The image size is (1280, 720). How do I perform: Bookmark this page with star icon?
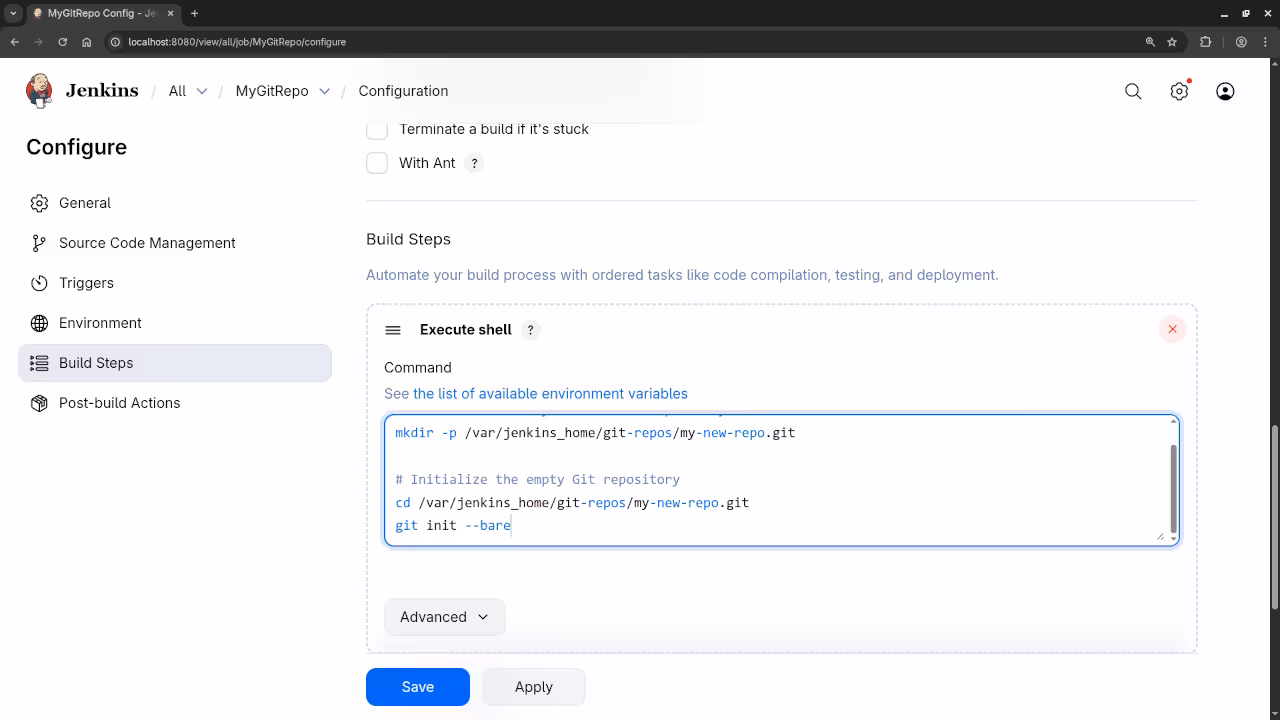click(1172, 42)
